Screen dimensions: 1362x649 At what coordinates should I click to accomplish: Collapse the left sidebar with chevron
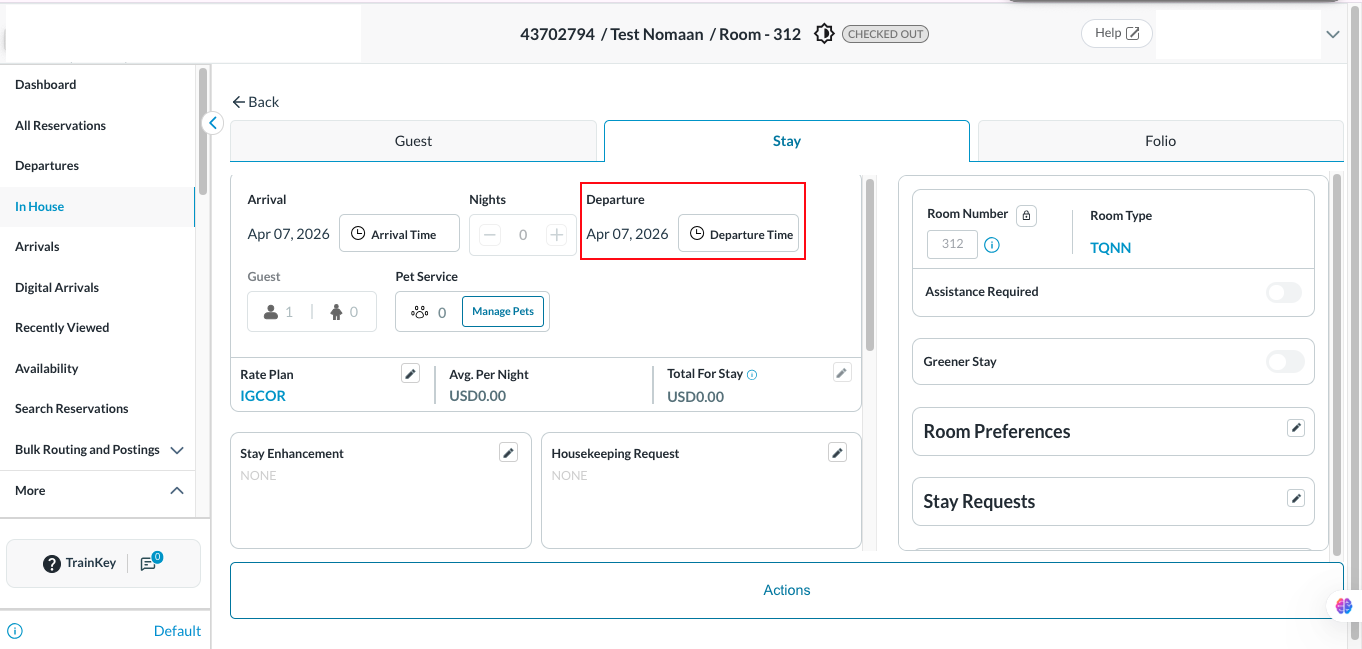[x=212, y=123]
